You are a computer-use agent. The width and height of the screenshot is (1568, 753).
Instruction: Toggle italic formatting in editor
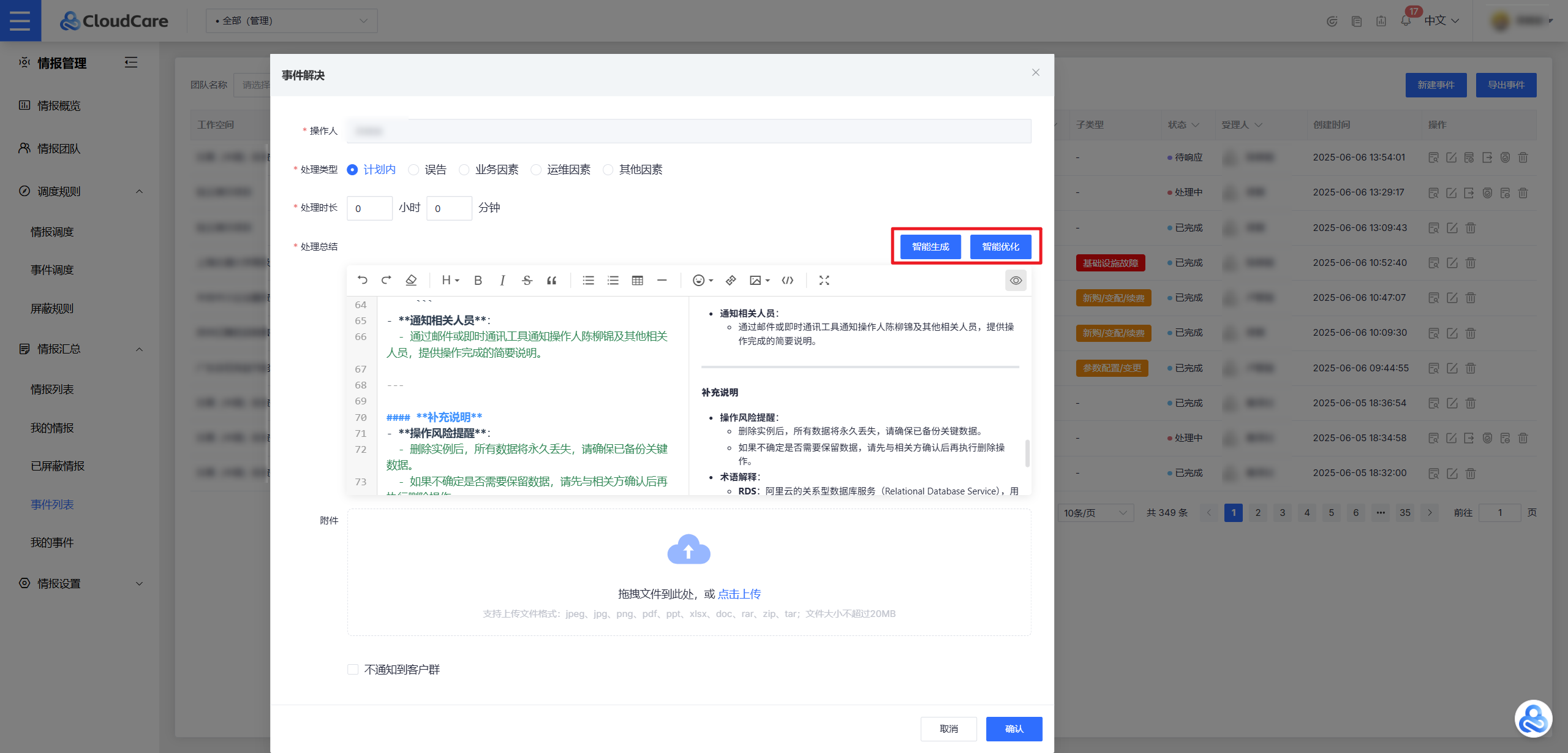pos(502,280)
